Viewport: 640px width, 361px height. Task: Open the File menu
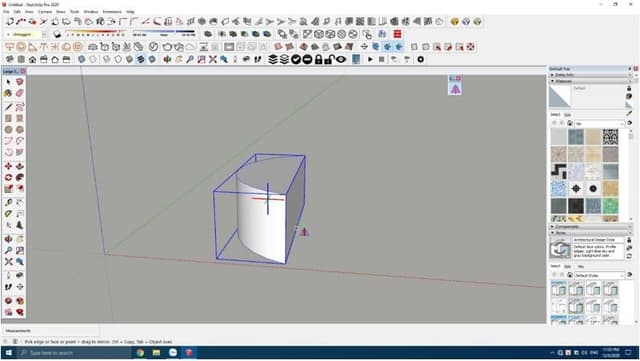pyautogui.click(x=6, y=12)
